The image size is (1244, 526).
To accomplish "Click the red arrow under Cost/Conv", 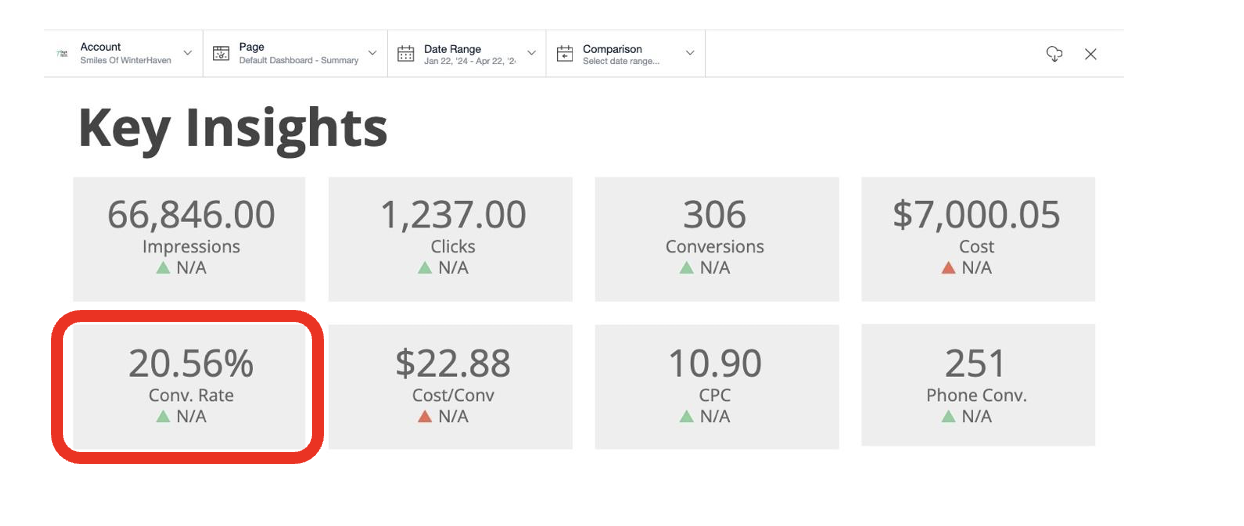I will (x=424, y=417).
